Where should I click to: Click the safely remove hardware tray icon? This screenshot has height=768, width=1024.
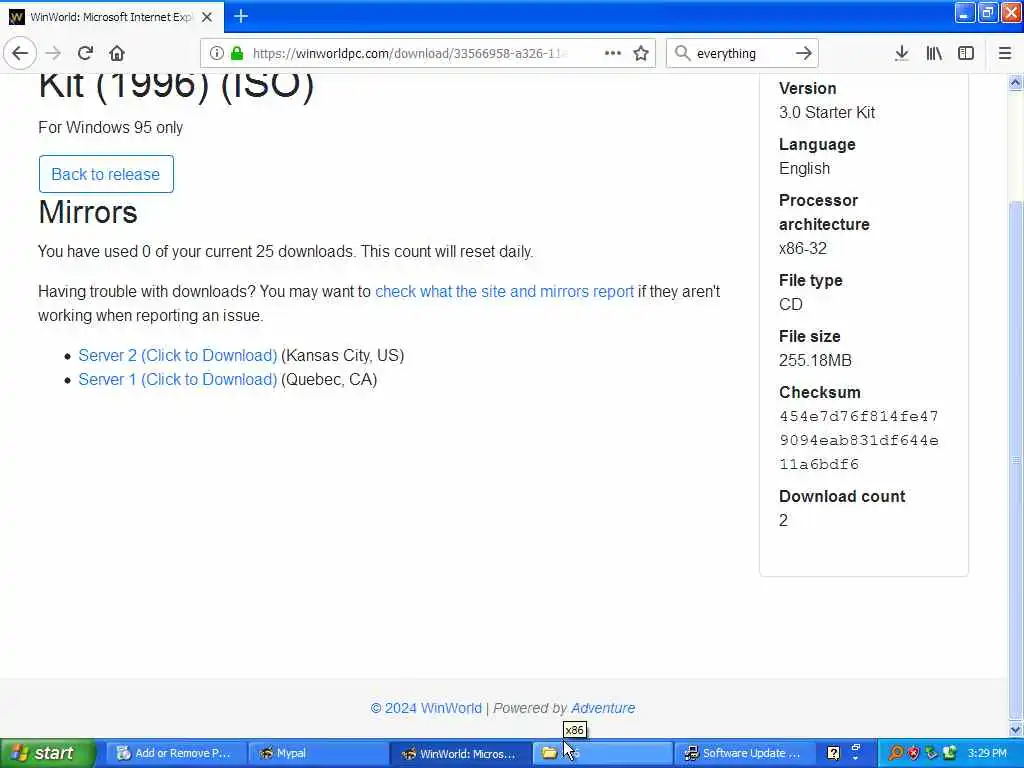[x=932, y=753]
